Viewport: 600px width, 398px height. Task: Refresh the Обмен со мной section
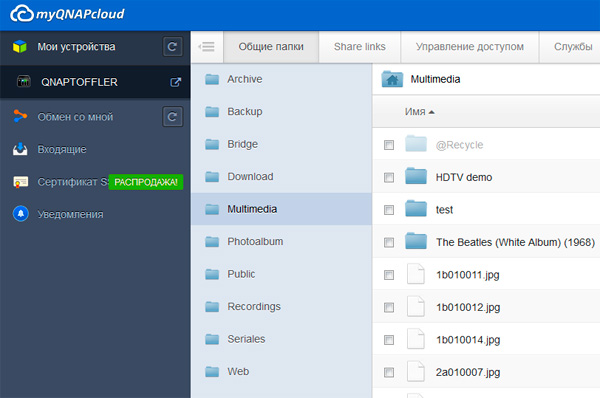(172, 117)
